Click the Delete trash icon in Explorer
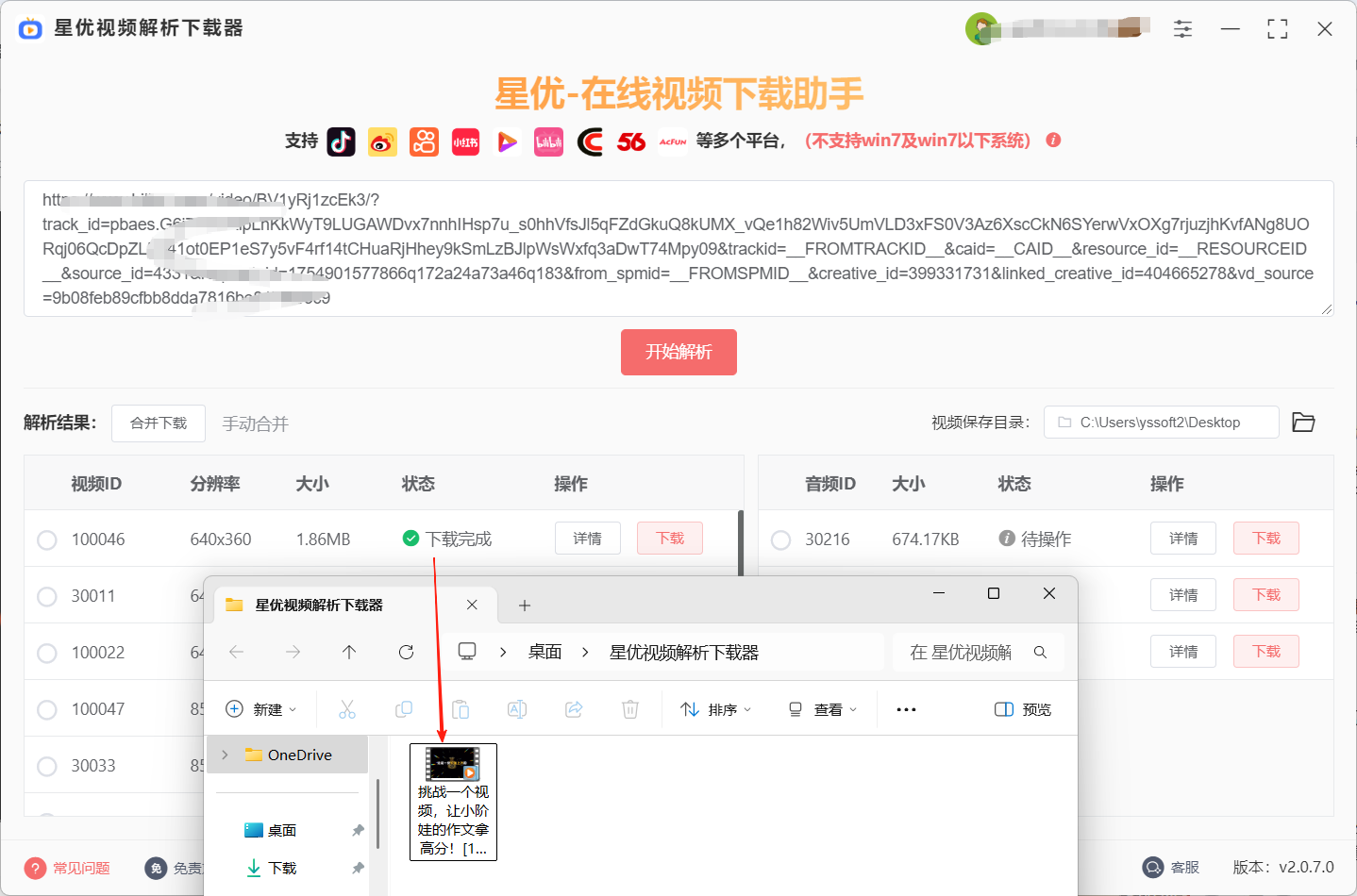Screen dimensions: 1357x896 (630, 709)
